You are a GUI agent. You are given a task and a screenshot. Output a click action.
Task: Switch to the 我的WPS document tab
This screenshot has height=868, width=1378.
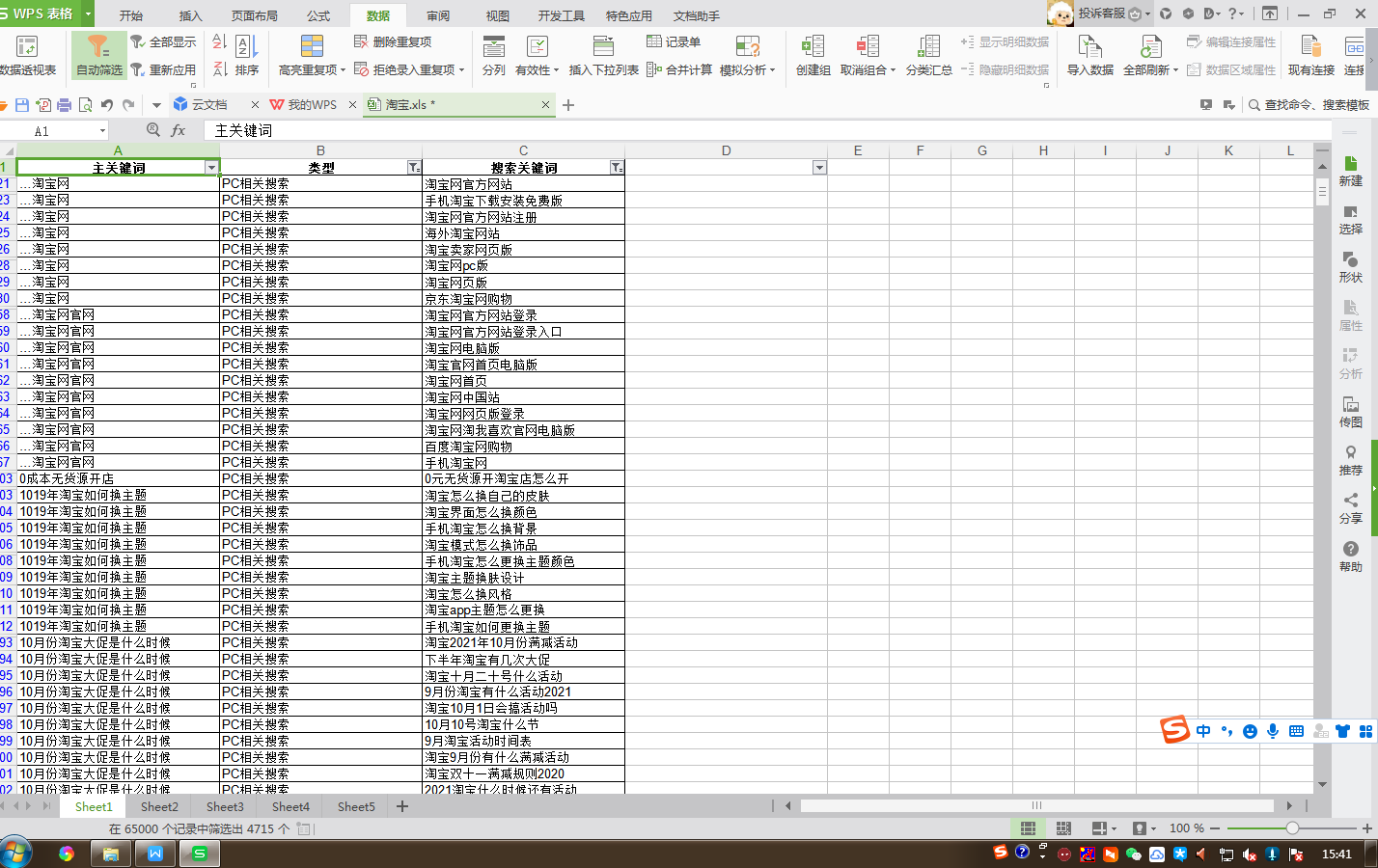click(x=312, y=104)
